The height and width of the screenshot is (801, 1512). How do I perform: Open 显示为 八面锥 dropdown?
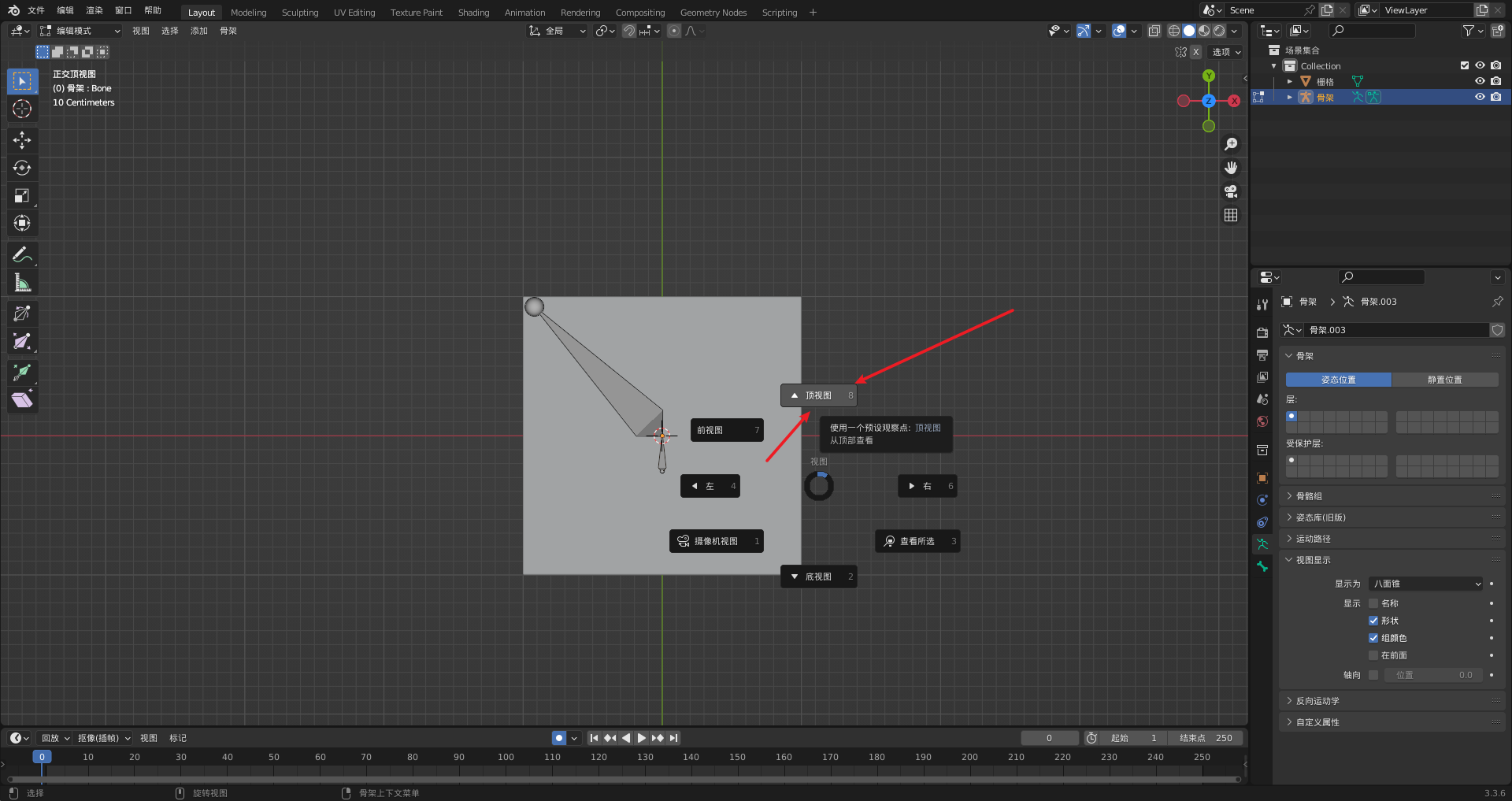(x=1425, y=584)
